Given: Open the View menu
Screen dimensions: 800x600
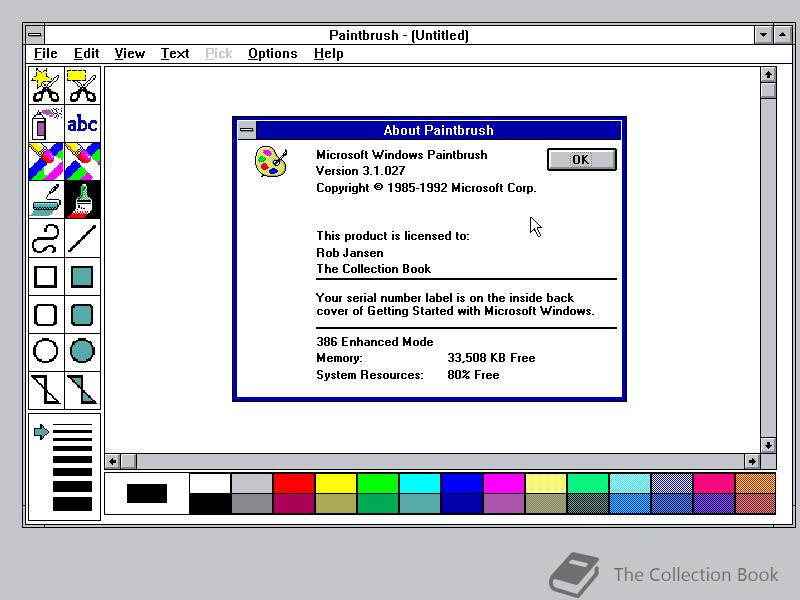Looking at the screenshot, I should pyautogui.click(x=130, y=54).
